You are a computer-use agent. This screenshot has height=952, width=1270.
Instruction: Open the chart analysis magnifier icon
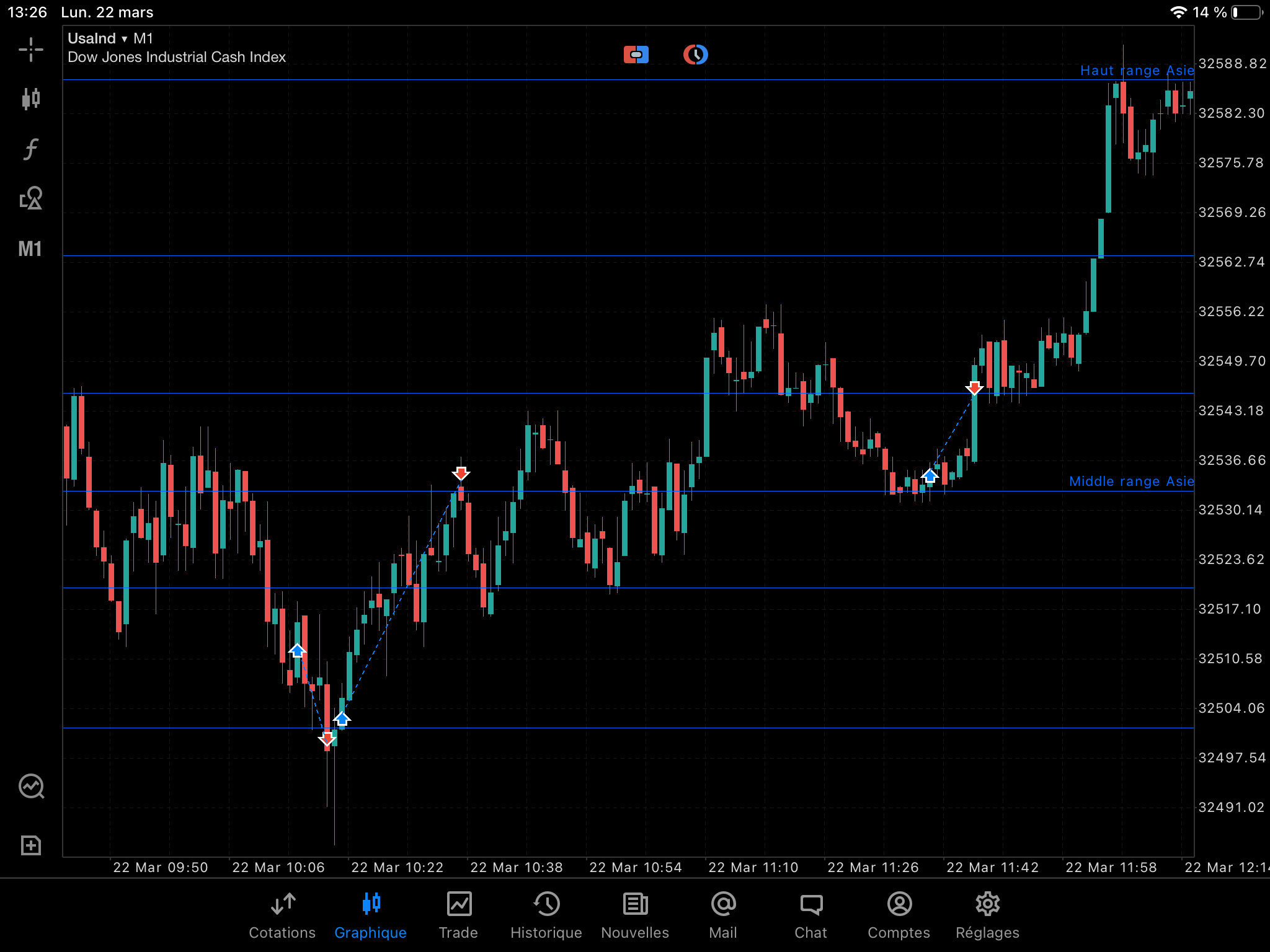(30, 787)
